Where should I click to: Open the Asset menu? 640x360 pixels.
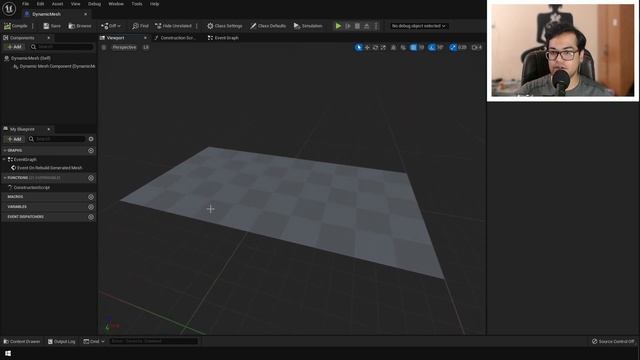[x=57, y=4]
